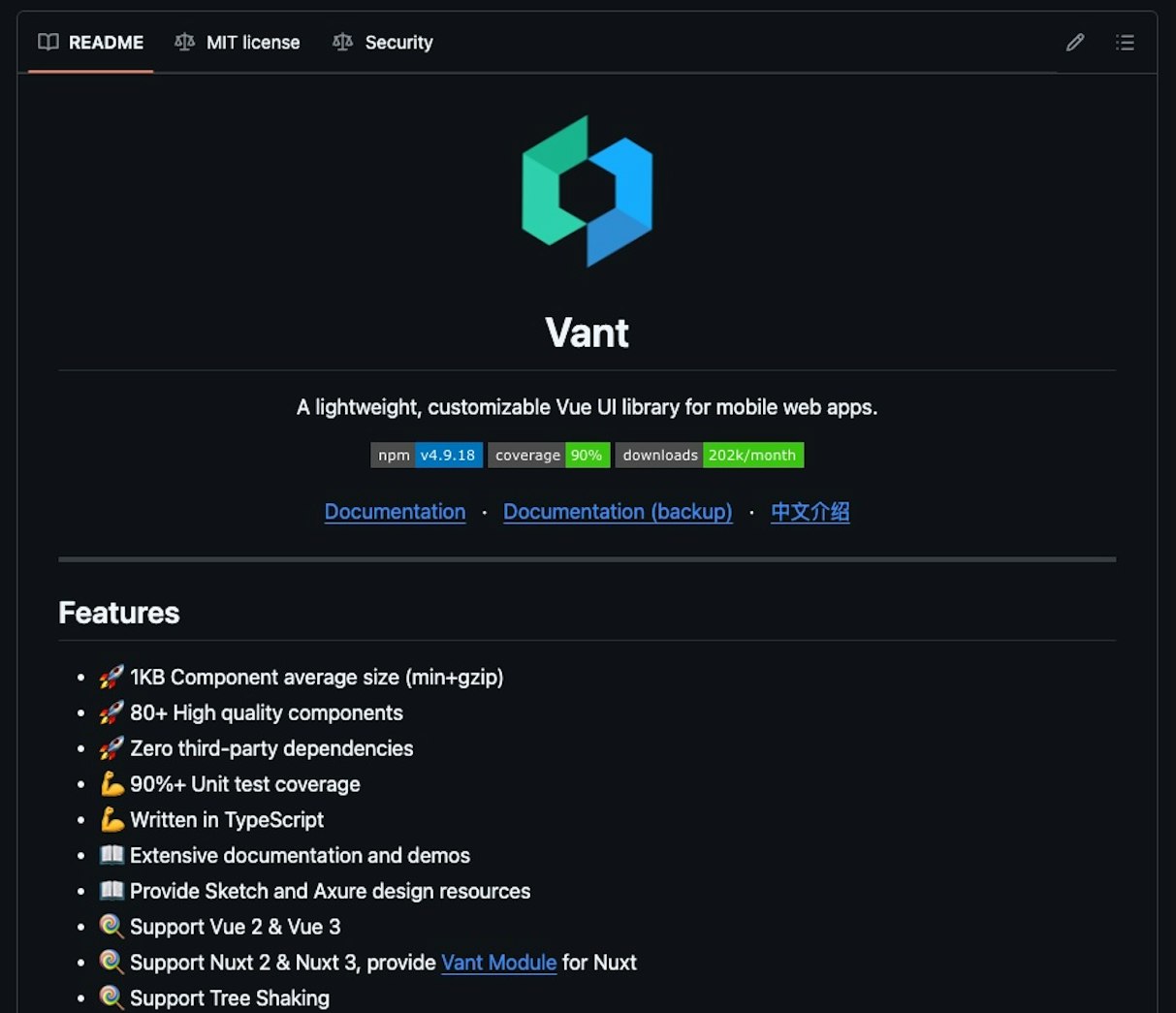Follow the Vant Module link for Nuxt

(498, 963)
